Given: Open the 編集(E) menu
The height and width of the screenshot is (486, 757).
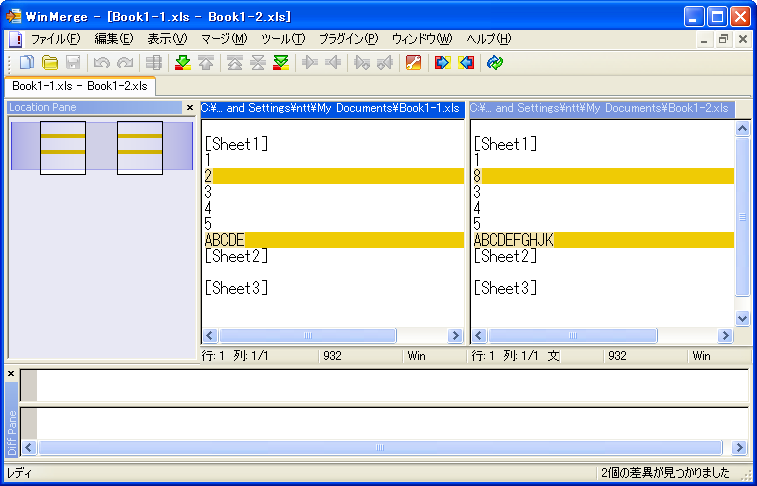Looking at the screenshot, I should click(113, 39).
